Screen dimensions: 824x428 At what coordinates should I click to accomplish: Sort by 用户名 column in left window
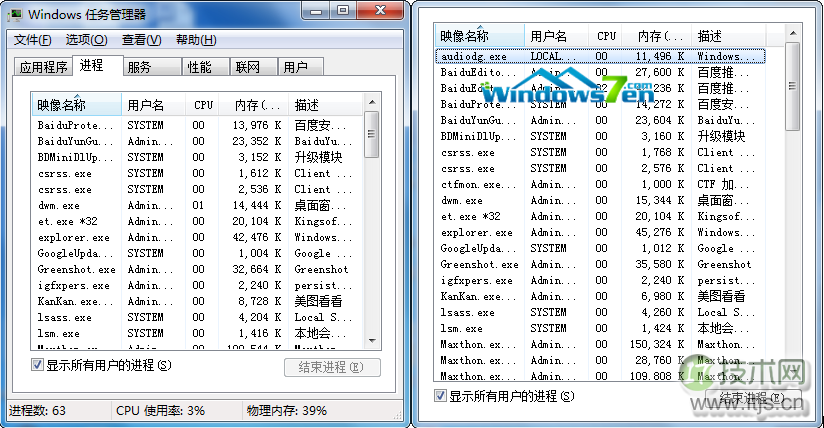pyautogui.click(x=153, y=105)
